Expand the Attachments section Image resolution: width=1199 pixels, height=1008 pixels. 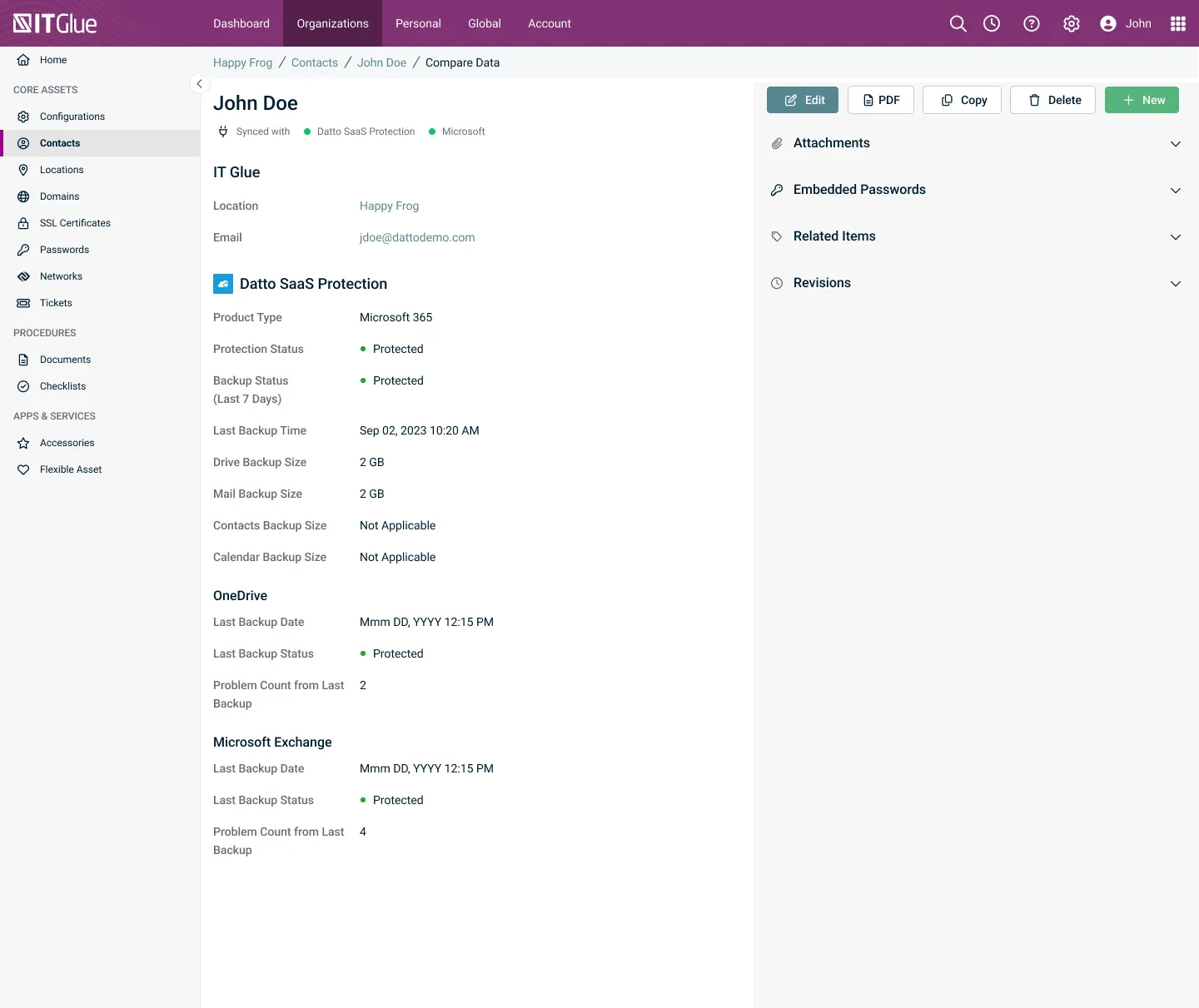(1175, 143)
